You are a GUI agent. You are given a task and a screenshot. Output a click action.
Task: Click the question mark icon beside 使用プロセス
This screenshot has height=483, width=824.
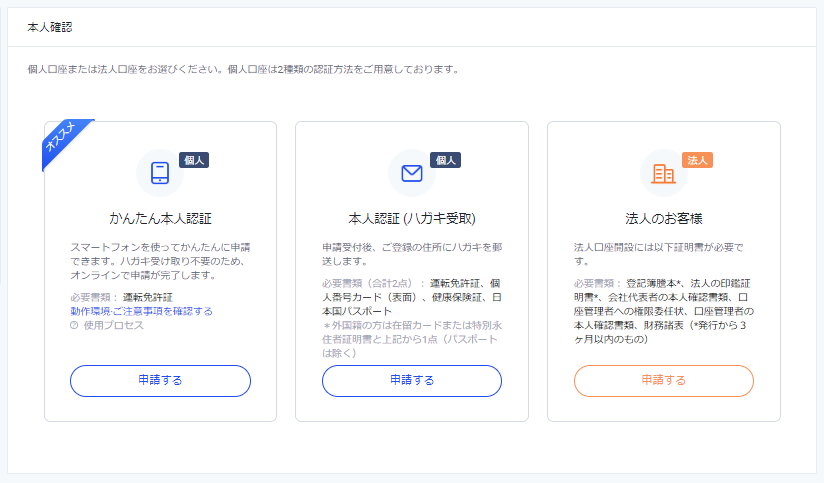tap(75, 325)
